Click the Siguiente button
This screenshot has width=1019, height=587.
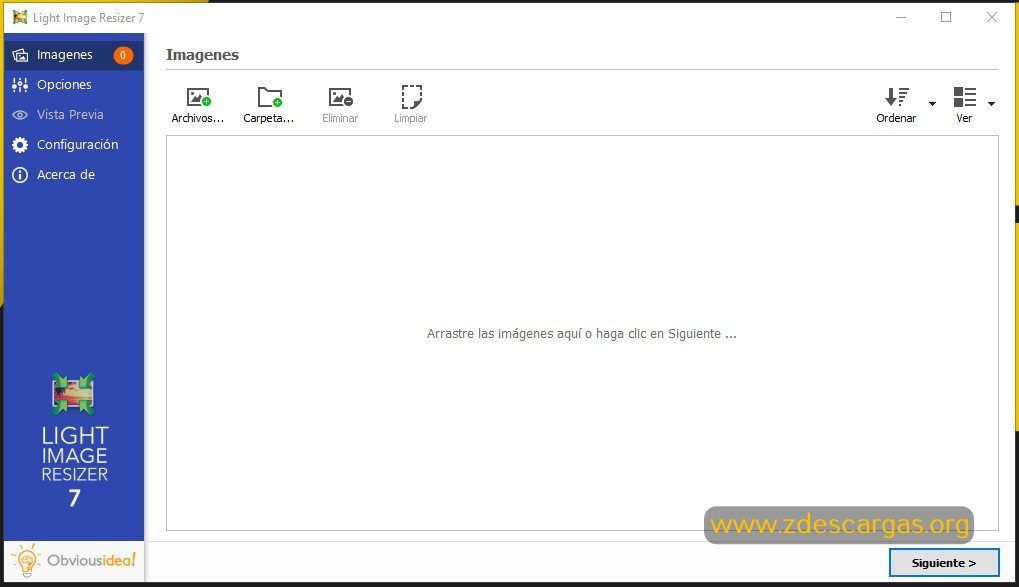pos(944,563)
